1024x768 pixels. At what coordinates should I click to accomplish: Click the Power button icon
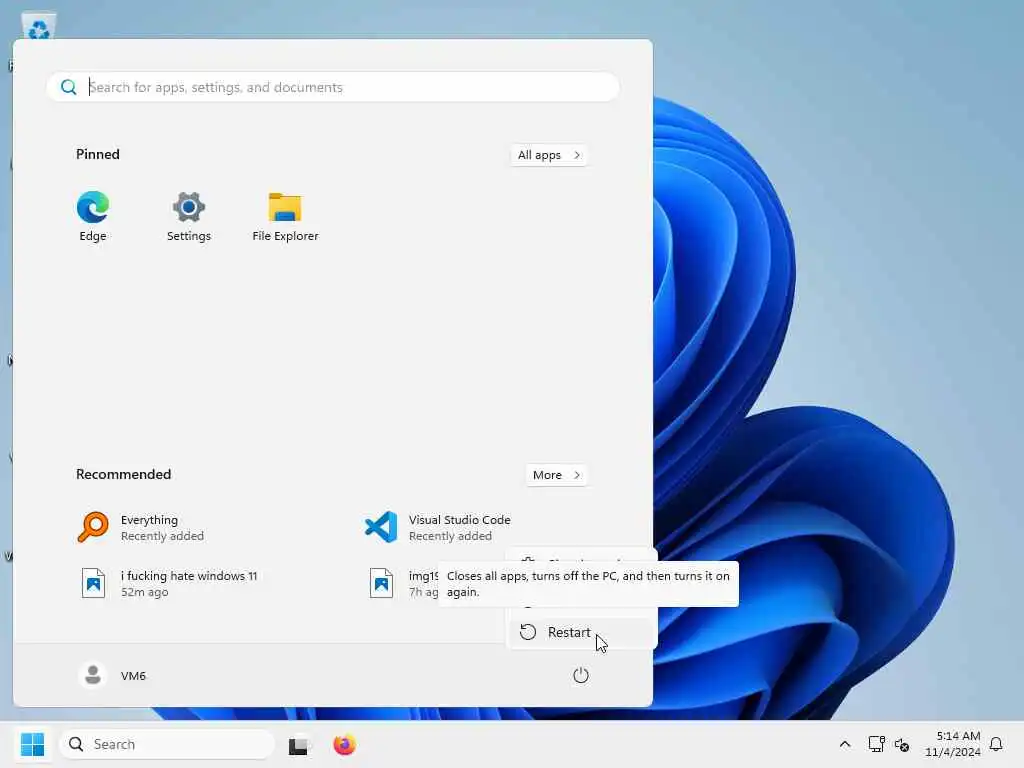pyautogui.click(x=581, y=675)
